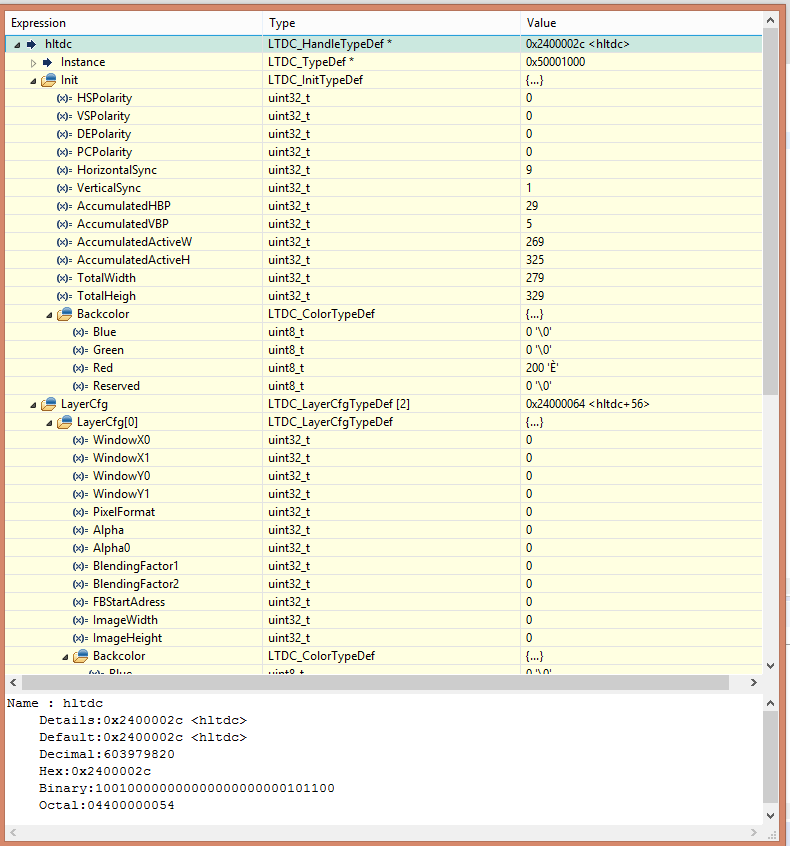Click the Value column header
This screenshot has height=846, width=790.
coord(641,23)
